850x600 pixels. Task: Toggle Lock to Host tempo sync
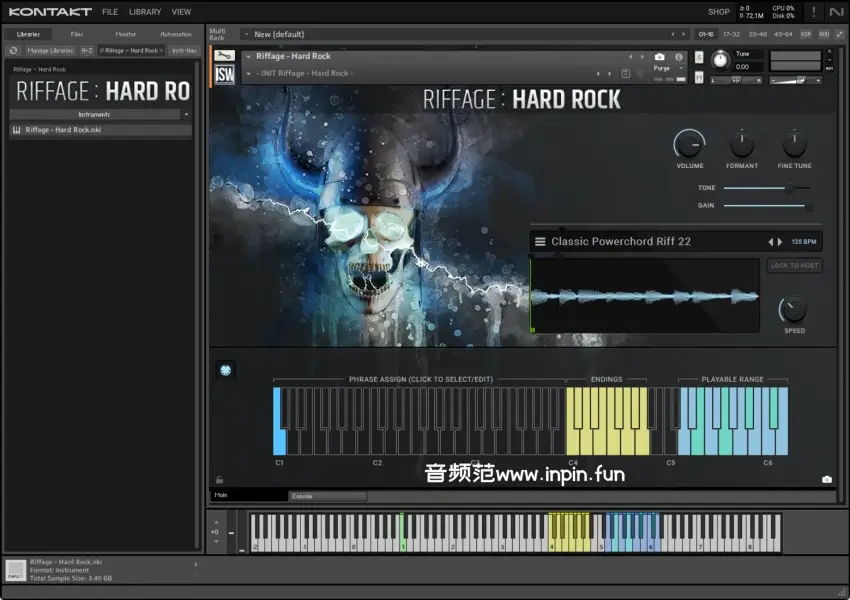pos(794,266)
